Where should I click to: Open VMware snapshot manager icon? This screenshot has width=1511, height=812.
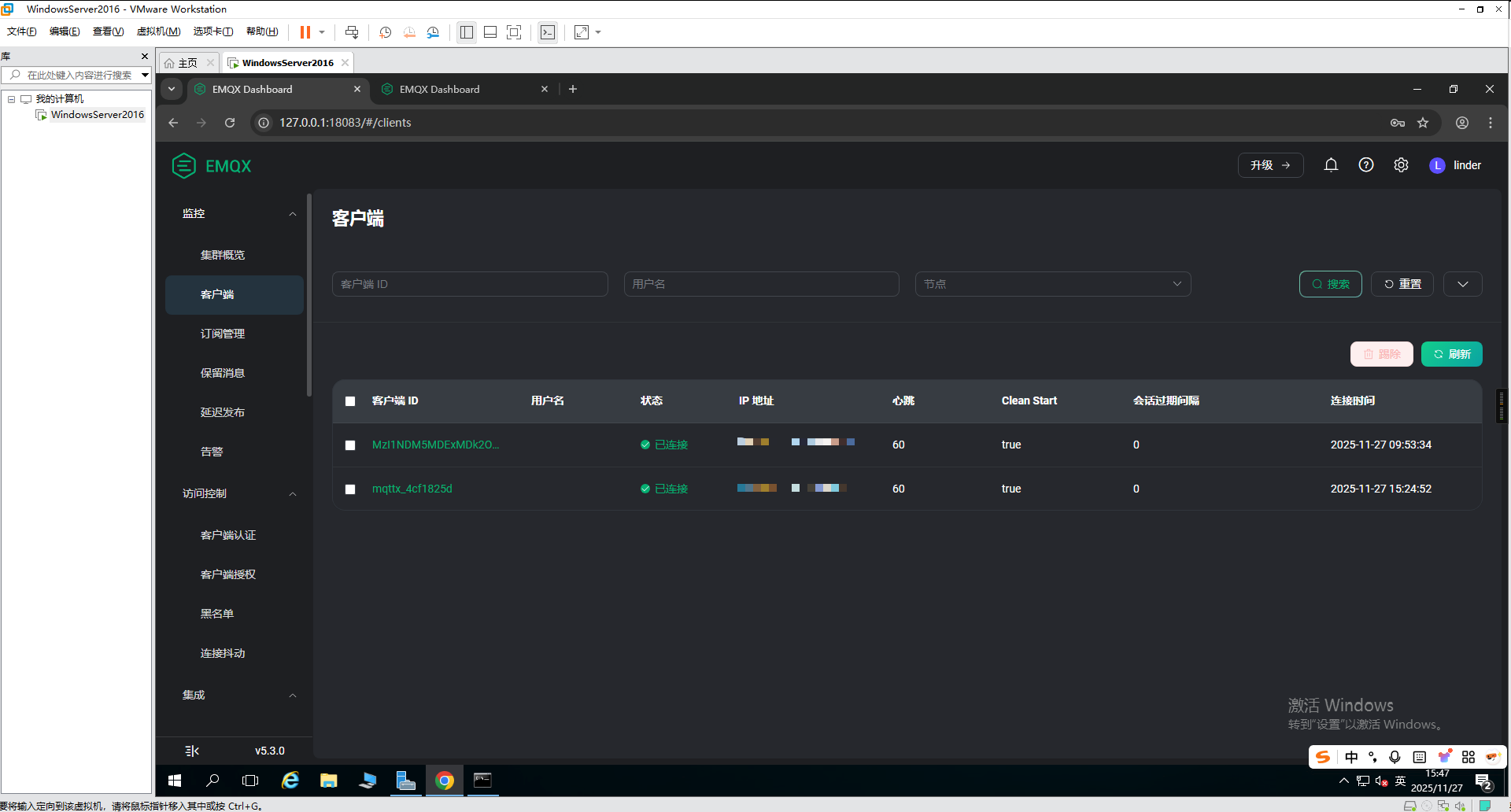pos(433,32)
